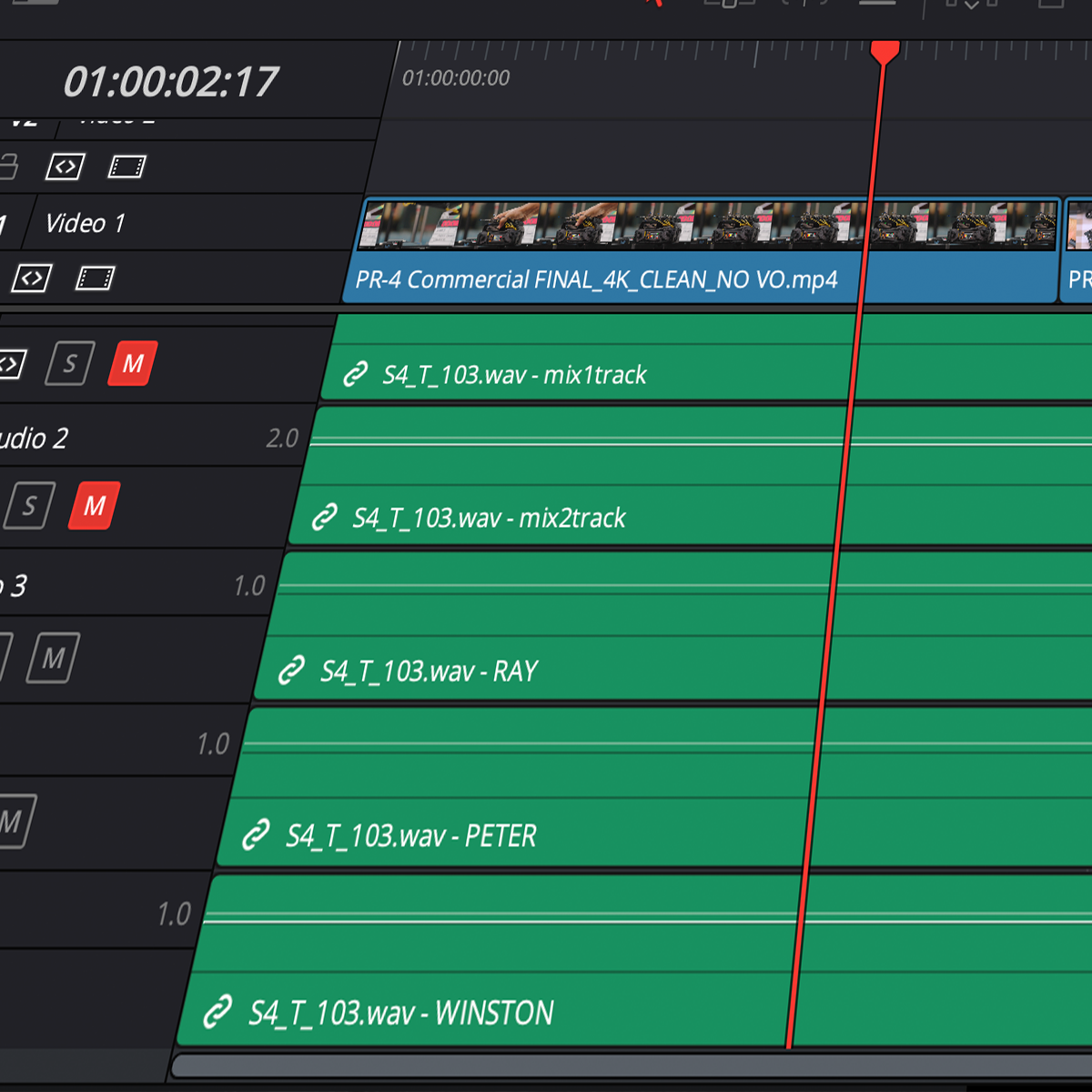Click link icon on mix2track clip
The height and width of the screenshot is (1092, 1092).
point(325,518)
